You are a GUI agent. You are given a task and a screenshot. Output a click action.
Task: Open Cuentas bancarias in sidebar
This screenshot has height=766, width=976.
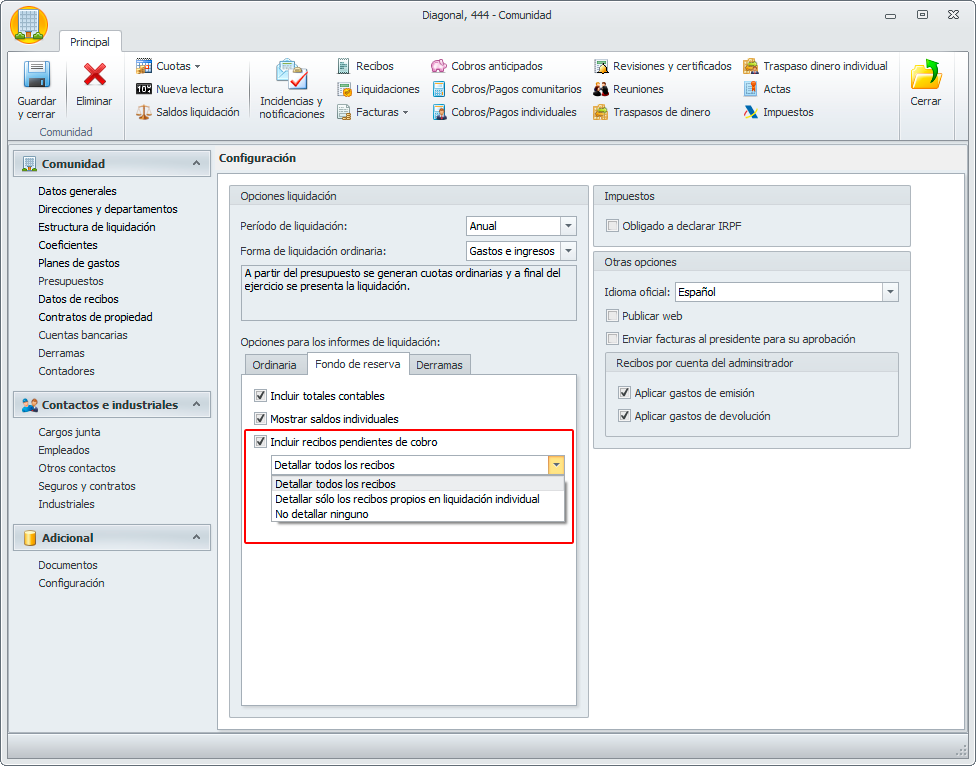[83, 335]
